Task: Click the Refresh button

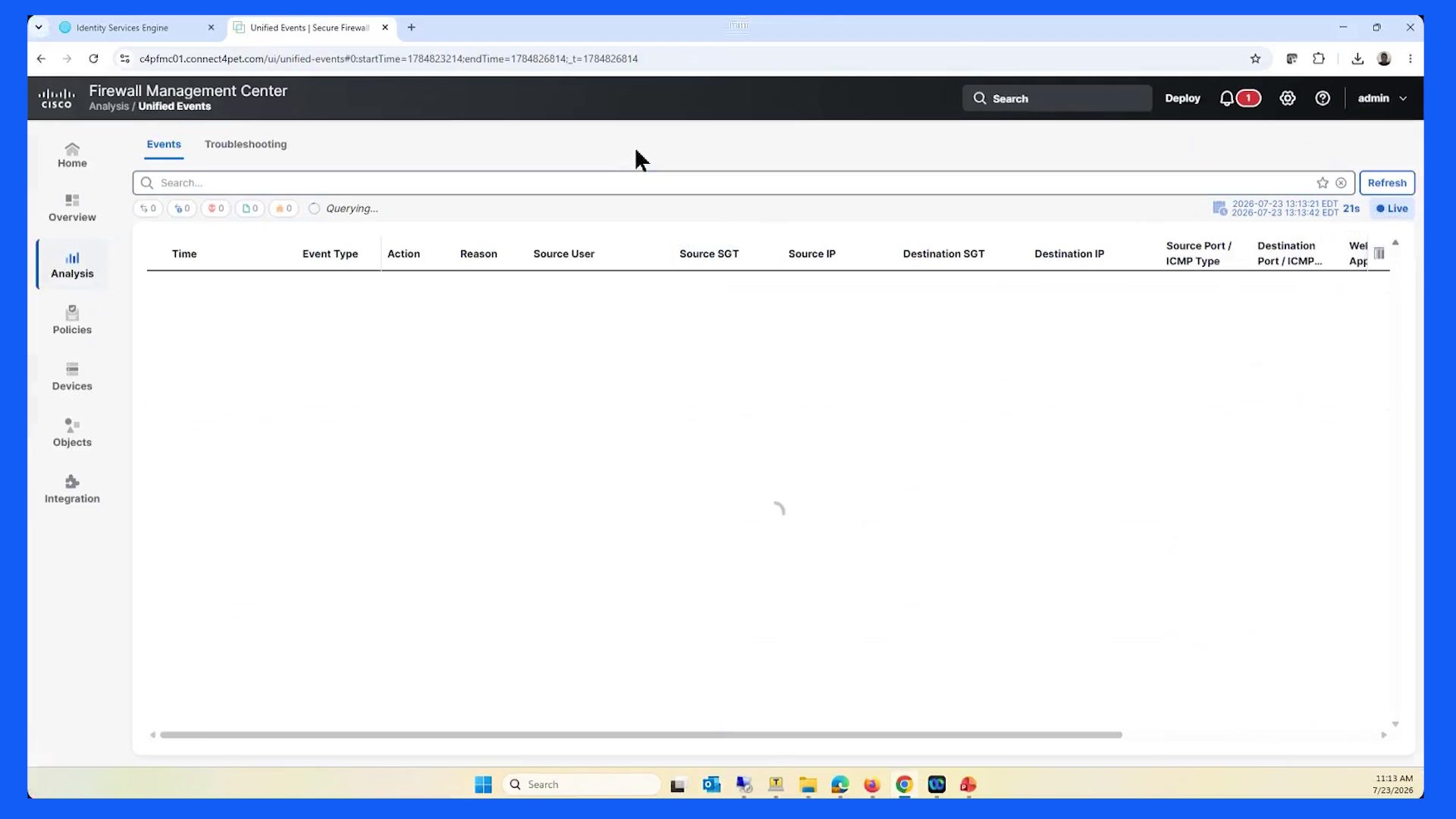Action: pyautogui.click(x=1387, y=183)
